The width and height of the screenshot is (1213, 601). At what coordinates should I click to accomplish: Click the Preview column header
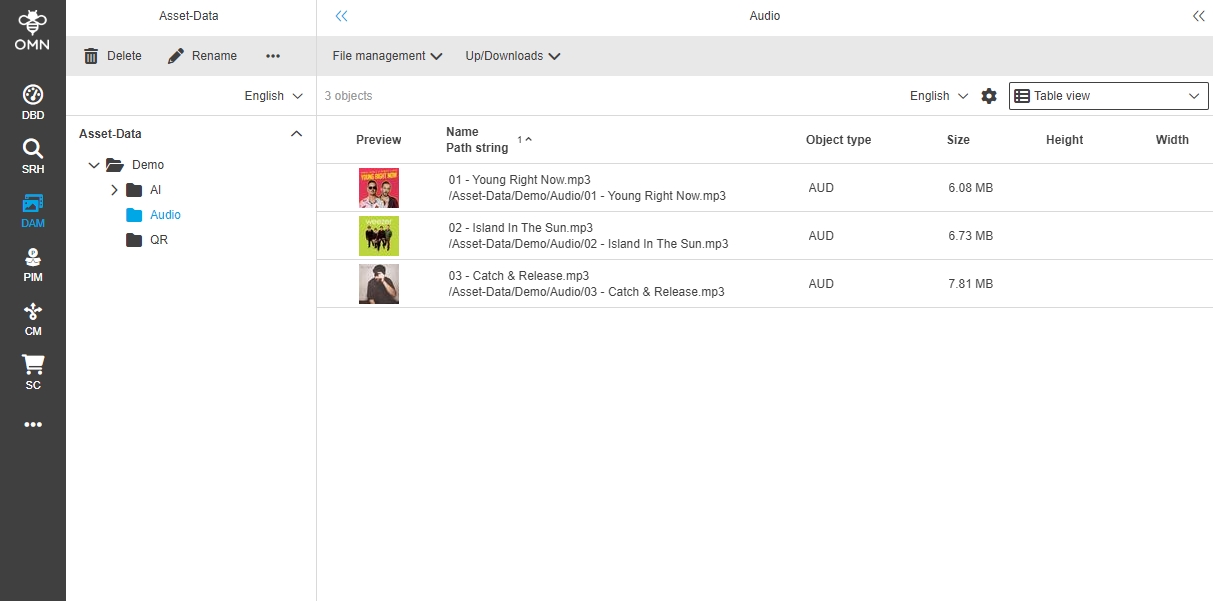379,140
